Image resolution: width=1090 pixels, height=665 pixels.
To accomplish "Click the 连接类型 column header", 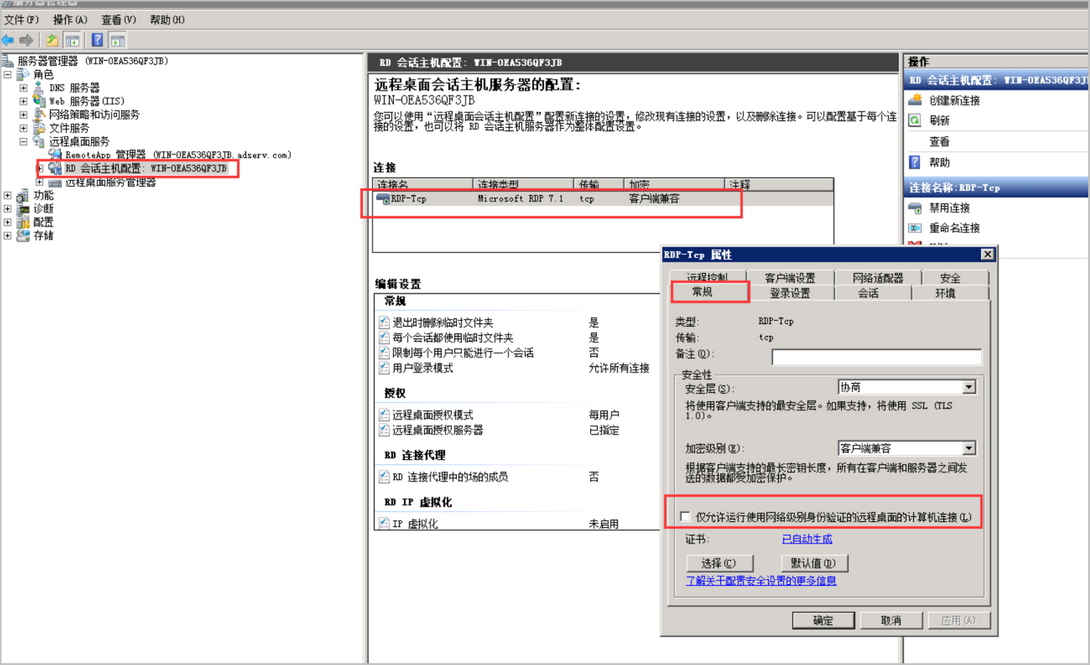I will click(524, 184).
